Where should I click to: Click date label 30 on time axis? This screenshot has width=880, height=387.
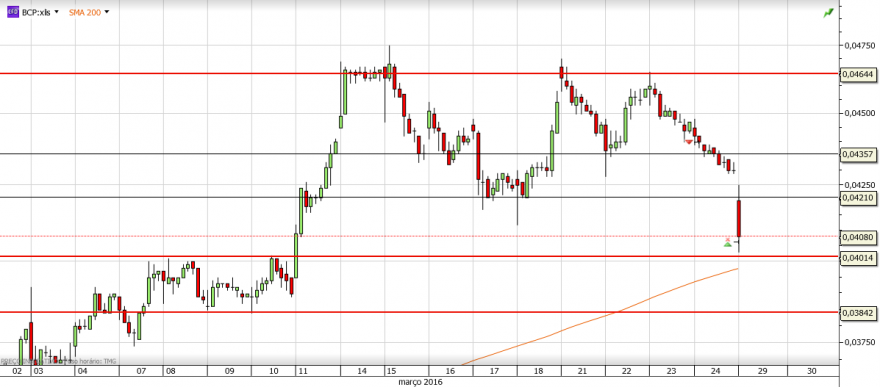pyautogui.click(x=811, y=371)
